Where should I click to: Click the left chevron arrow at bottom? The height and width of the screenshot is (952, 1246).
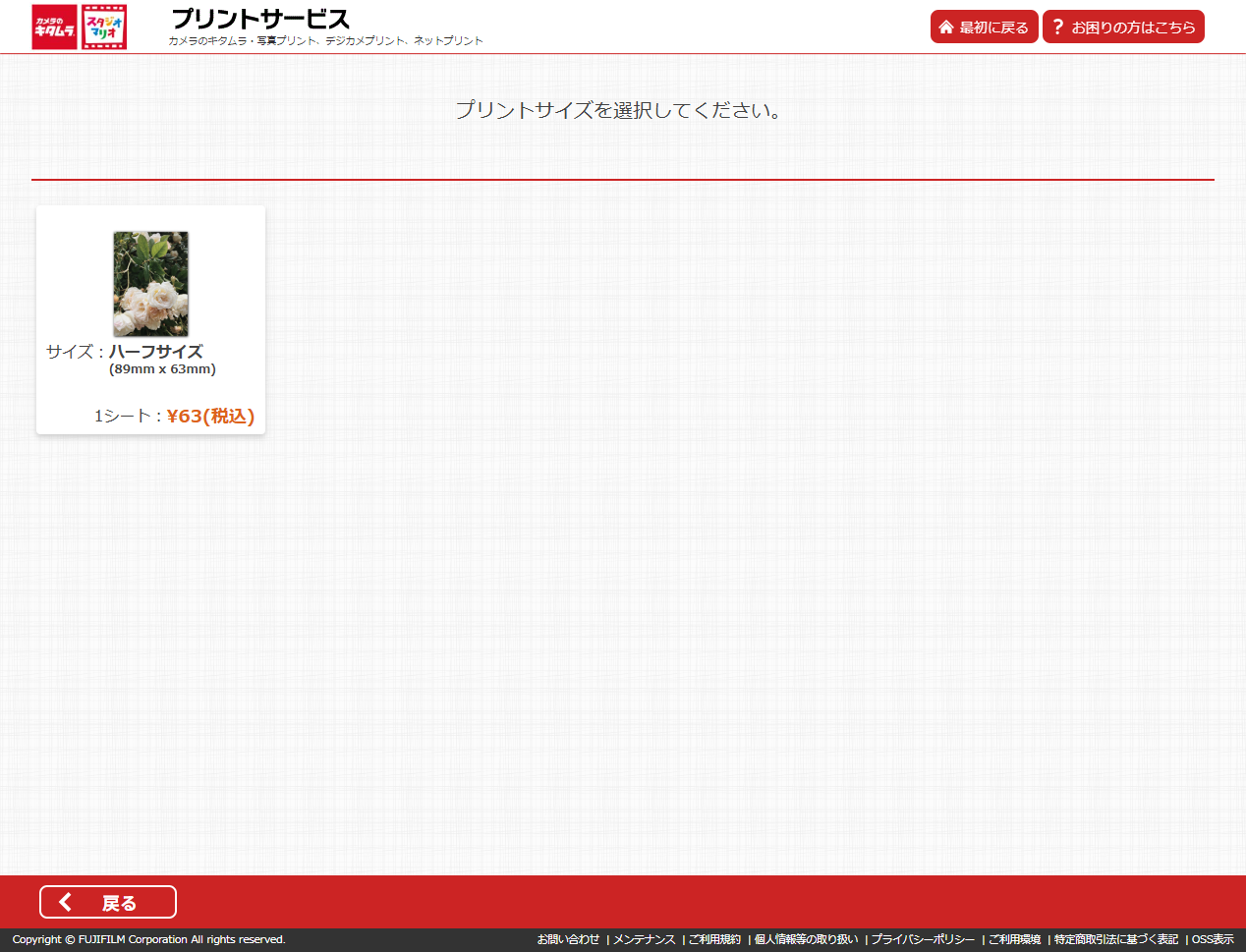[x=65, y=902]
